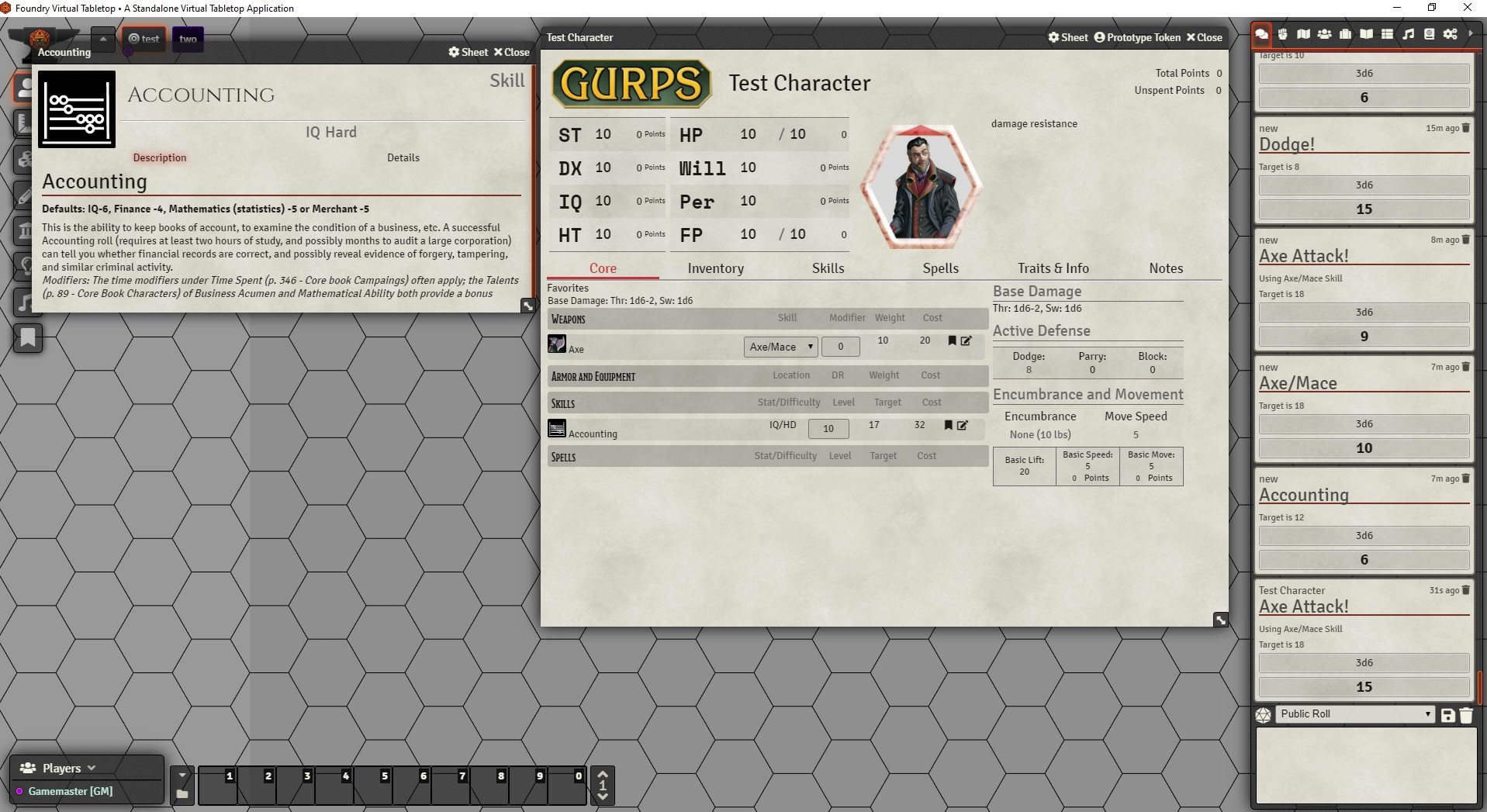The height and width of the screenshot is (812, 1487).
Task: Toggle favorite bookmark on Axe weapon row
Action: [x=952, y=340]
